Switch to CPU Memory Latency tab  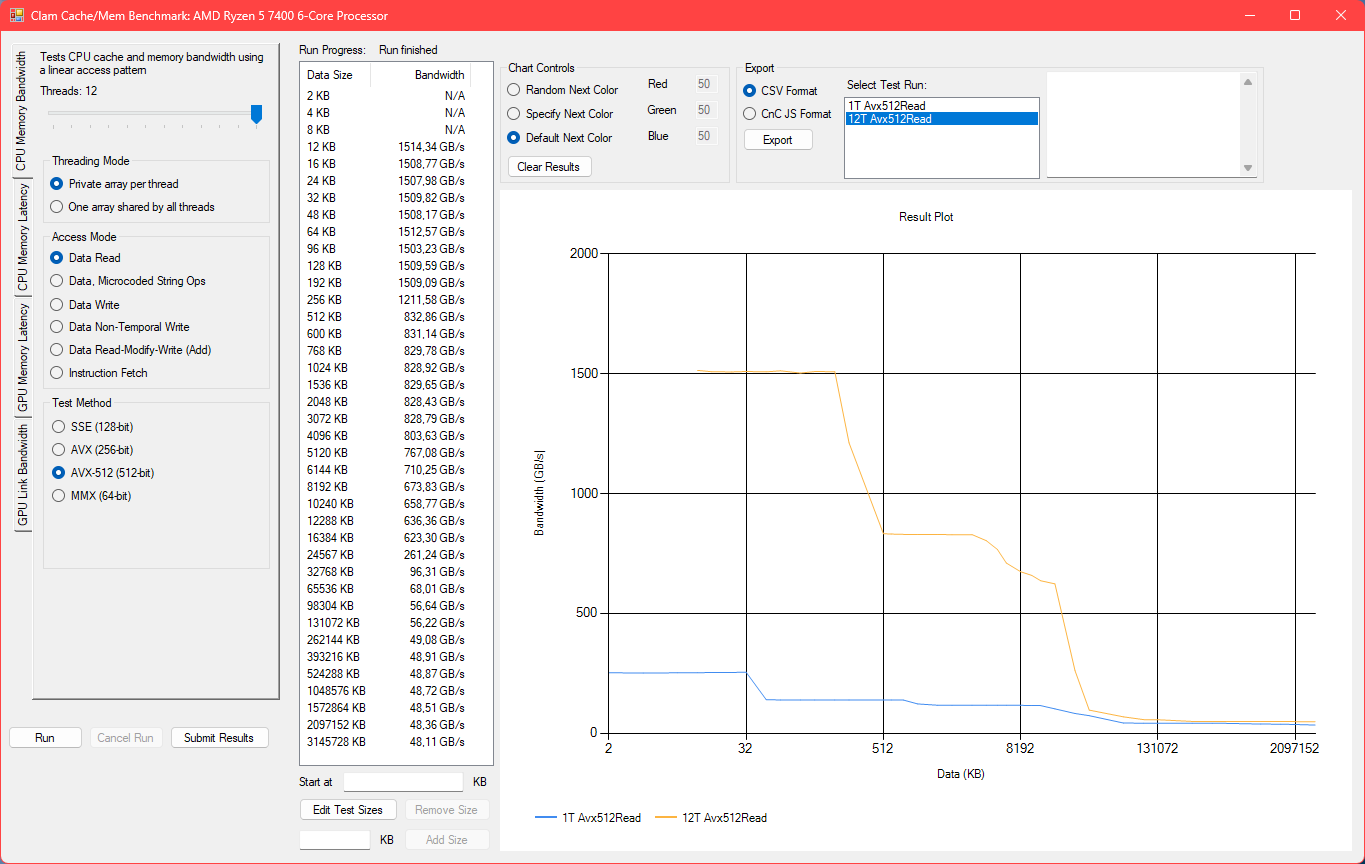[22, 238]
